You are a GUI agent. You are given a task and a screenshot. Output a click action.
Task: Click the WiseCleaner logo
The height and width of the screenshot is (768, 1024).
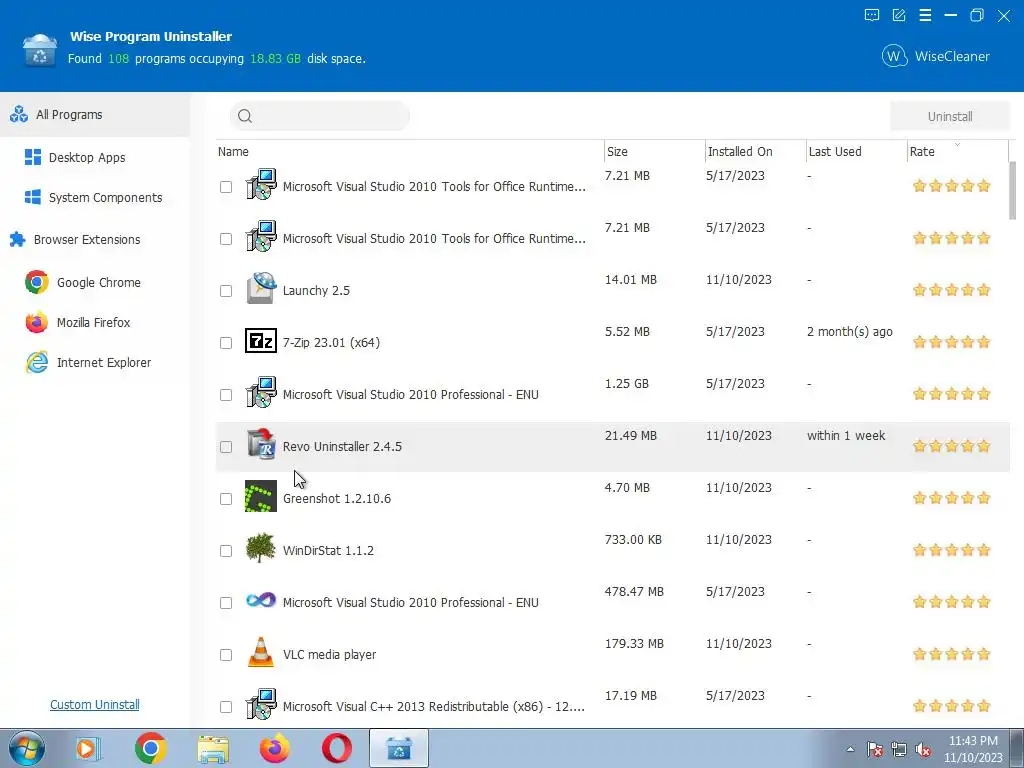(935, 56)
